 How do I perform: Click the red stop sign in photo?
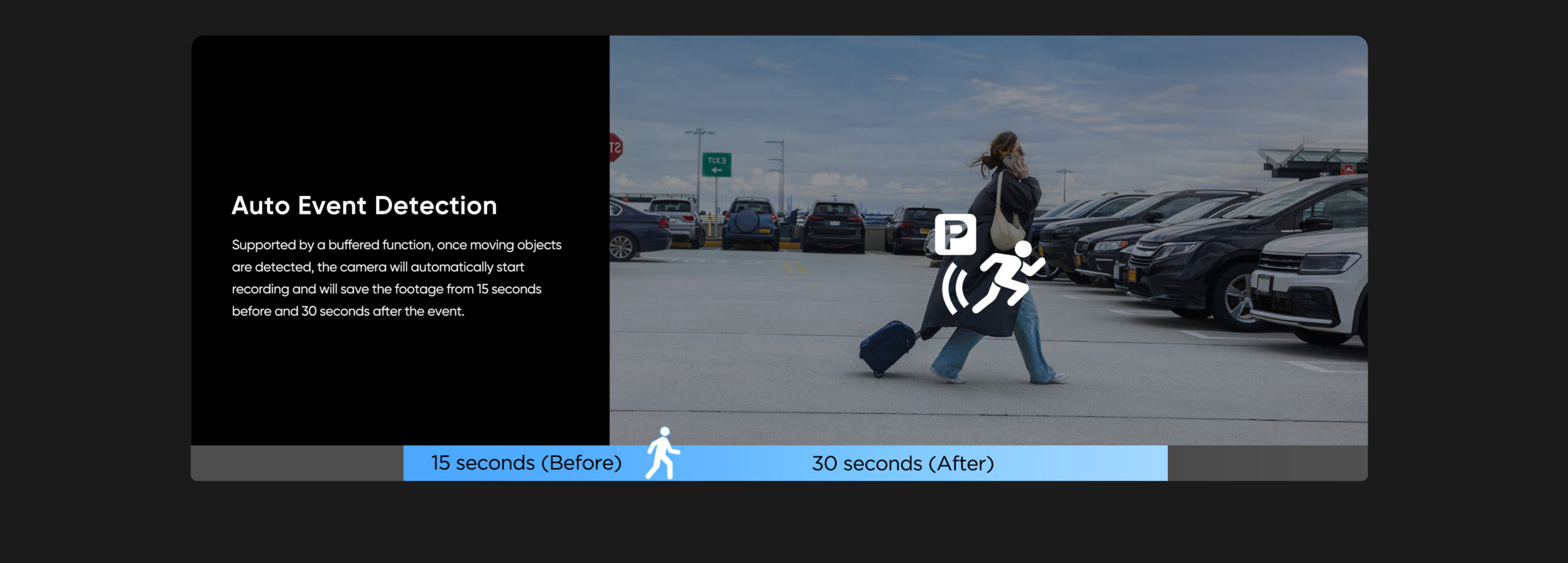coord(615,147)
